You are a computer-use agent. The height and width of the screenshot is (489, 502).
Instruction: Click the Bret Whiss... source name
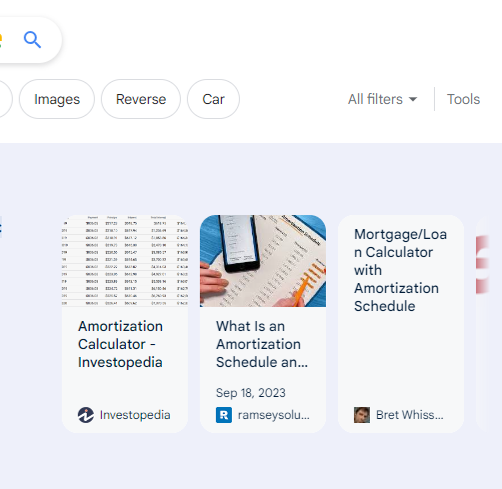[410, 415]
